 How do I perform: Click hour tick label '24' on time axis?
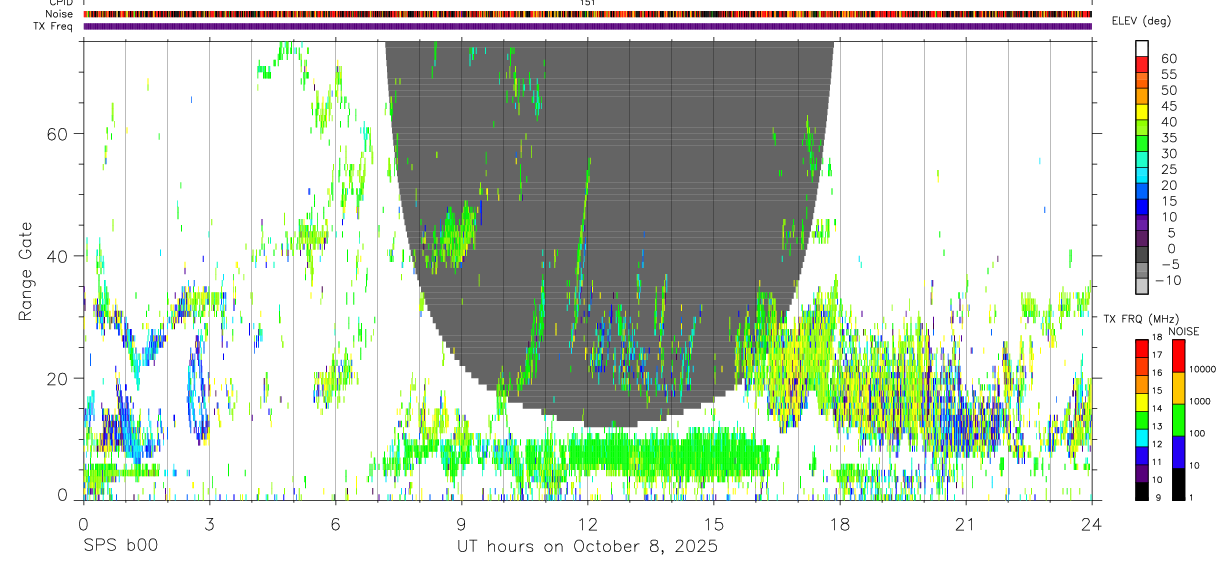tap(1092, 523)
